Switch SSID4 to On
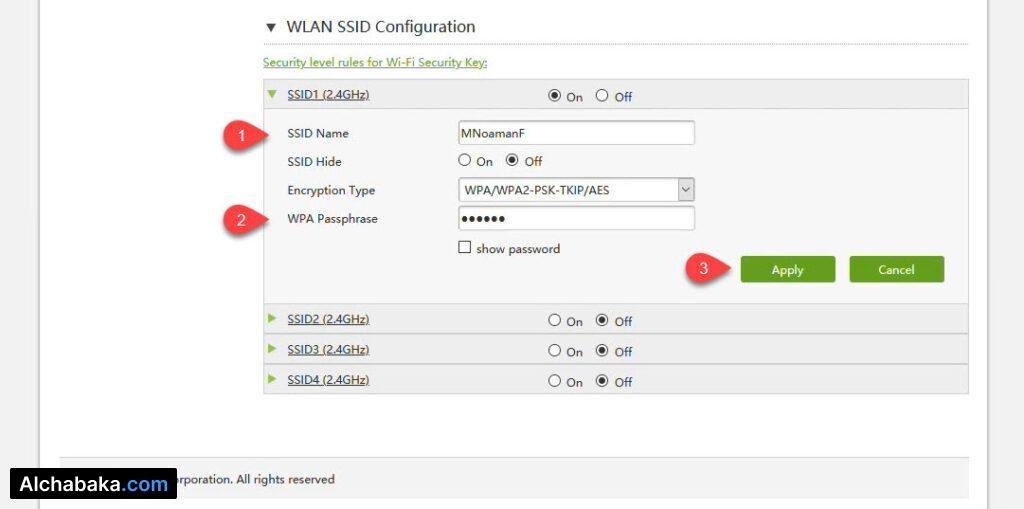Viewport: 1024px width, 509px height. pos(554,381)
